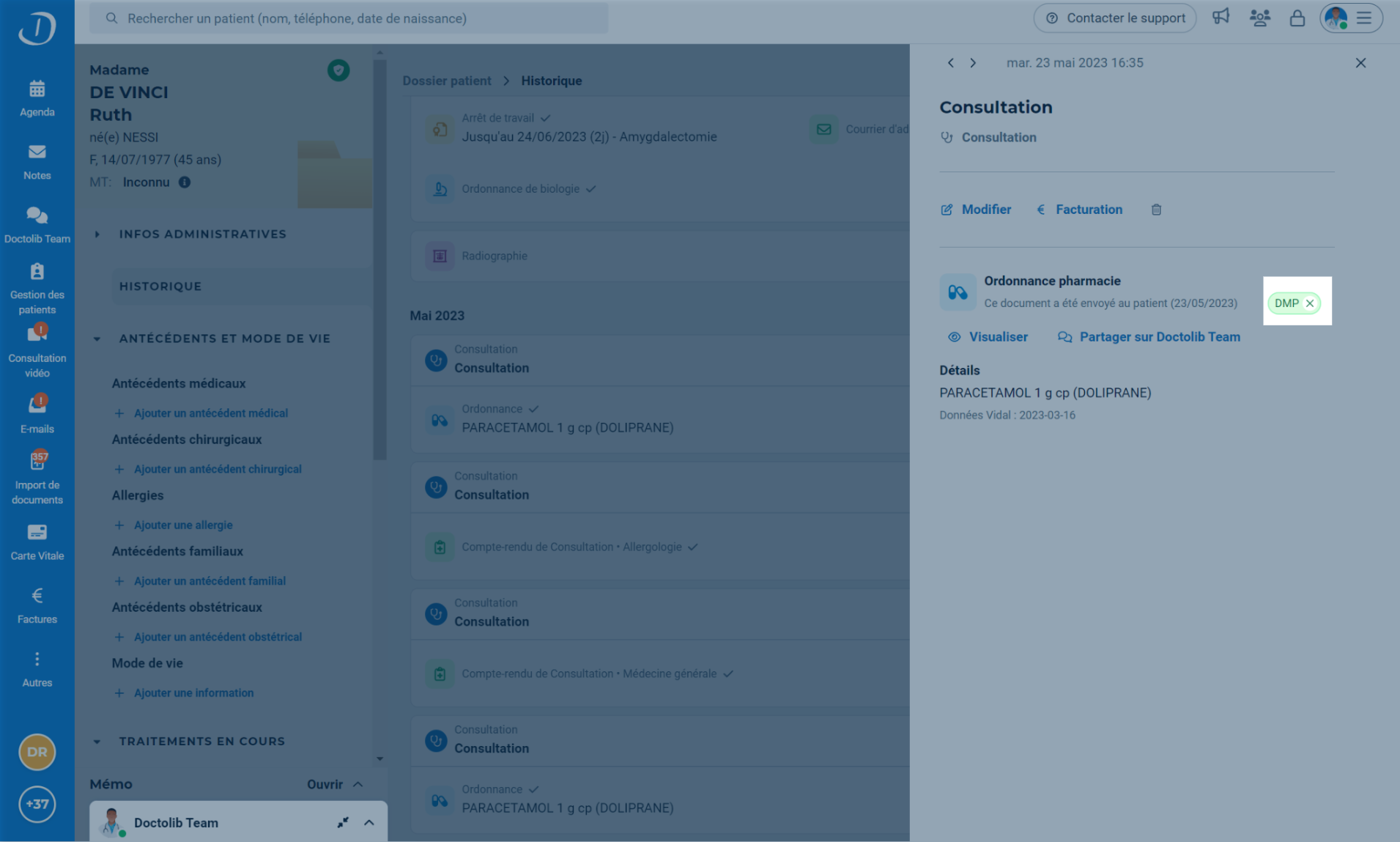
Task: Collapse Antécédents et mode de vie
Action: (97, 339)
